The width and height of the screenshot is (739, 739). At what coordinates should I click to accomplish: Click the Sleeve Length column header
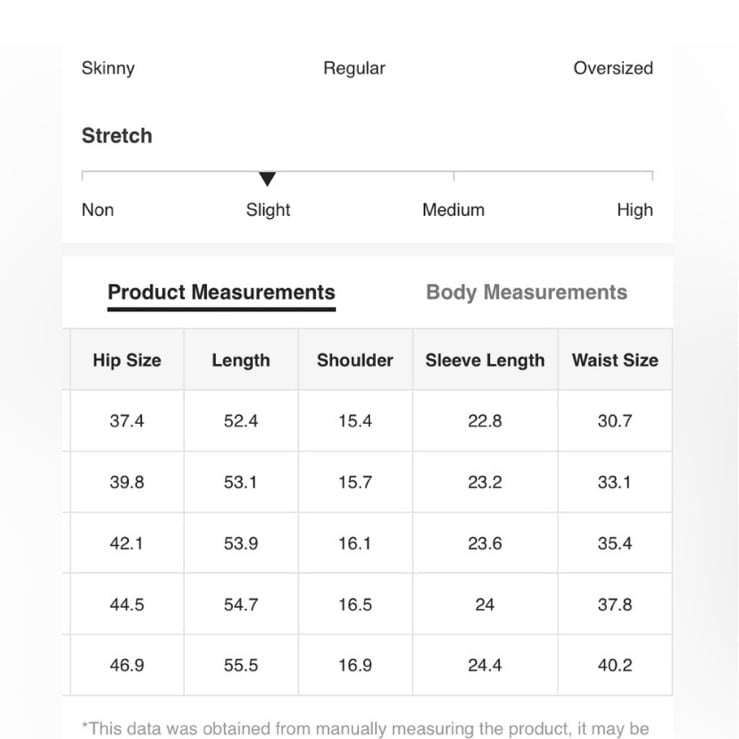tap(485, 360)
